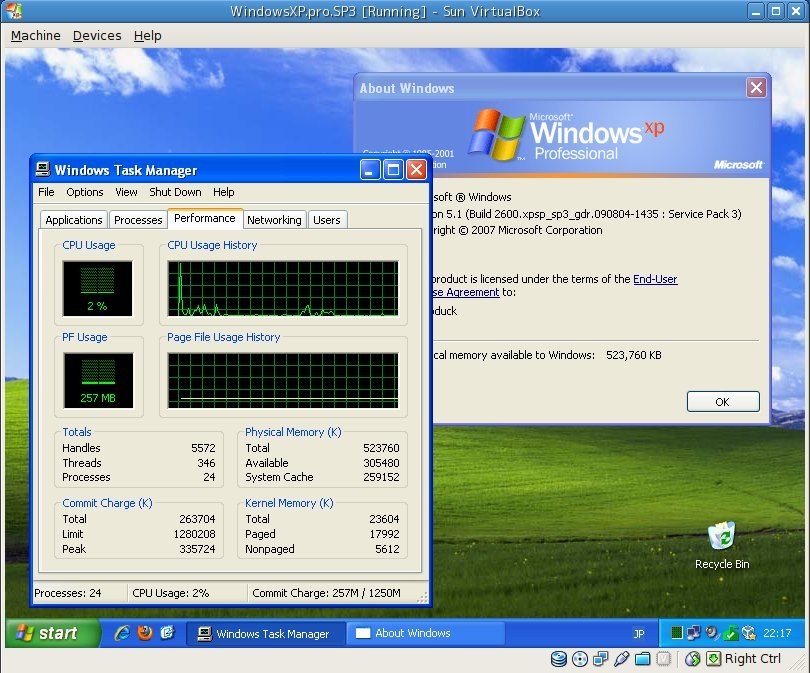810x673 pixels.
Task: Switch to the Networking tab
Action: [274, 220]
